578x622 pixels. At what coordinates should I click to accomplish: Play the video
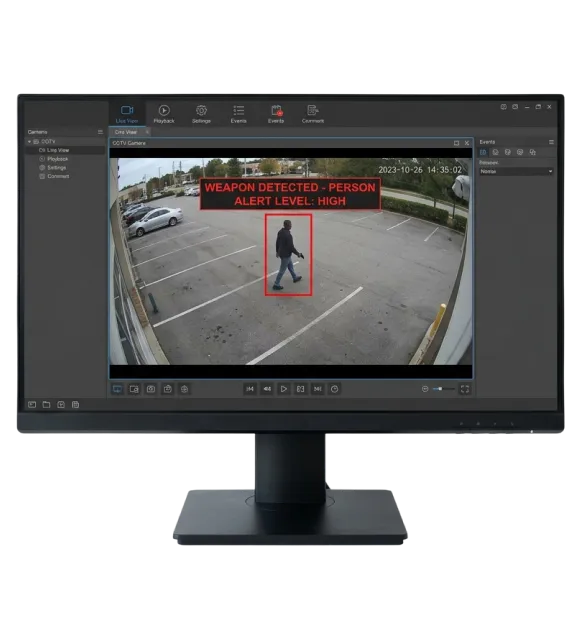pos(284,389)
